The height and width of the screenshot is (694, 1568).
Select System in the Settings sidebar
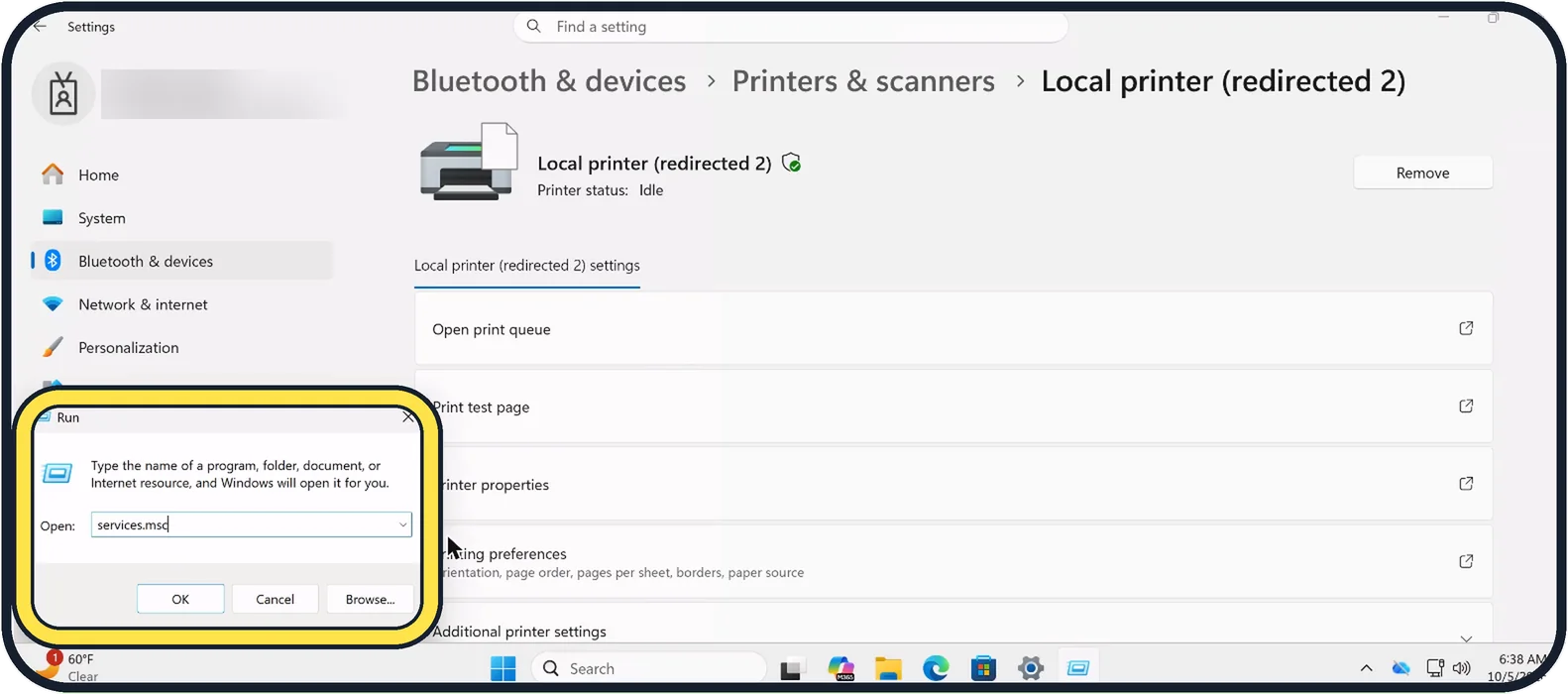pos(181,218)
